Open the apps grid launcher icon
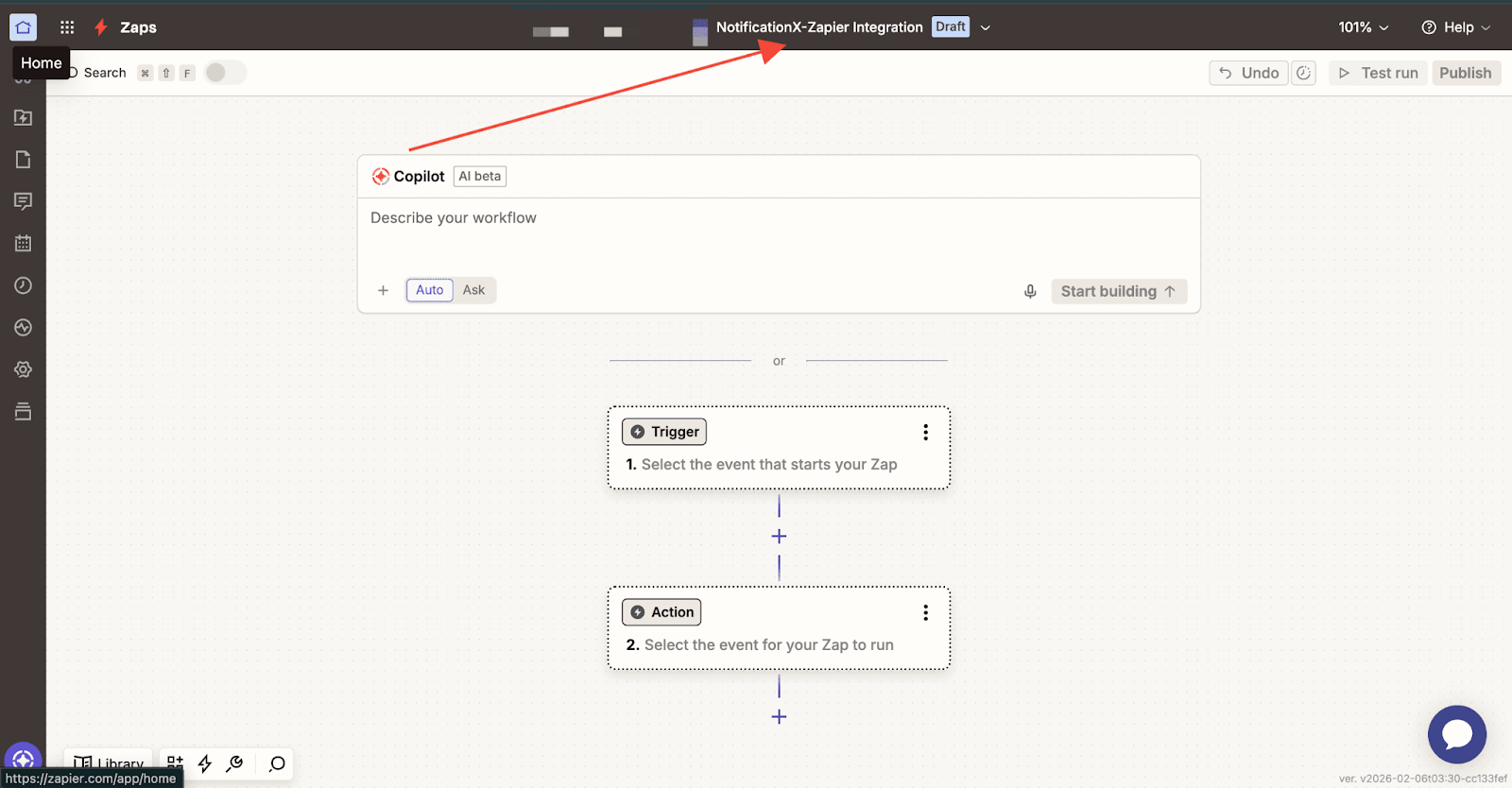Screen dimensions: 1512x788 click(x=67, y=27)
